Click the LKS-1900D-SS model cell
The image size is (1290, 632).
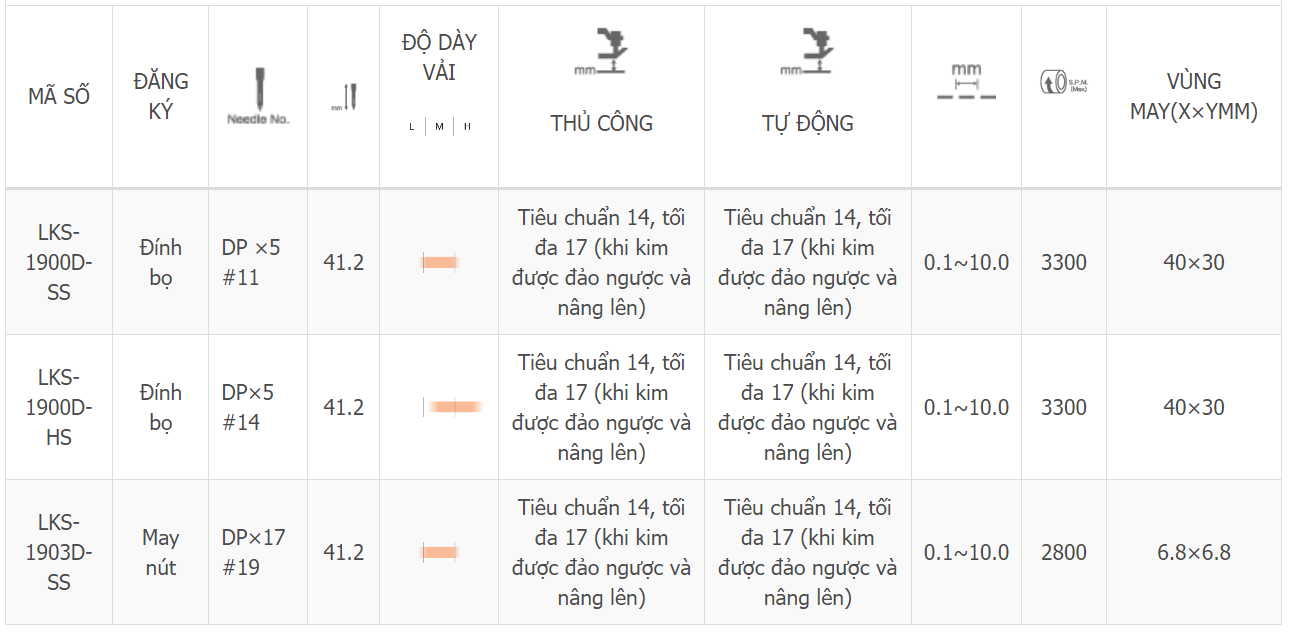pos(59,262)
